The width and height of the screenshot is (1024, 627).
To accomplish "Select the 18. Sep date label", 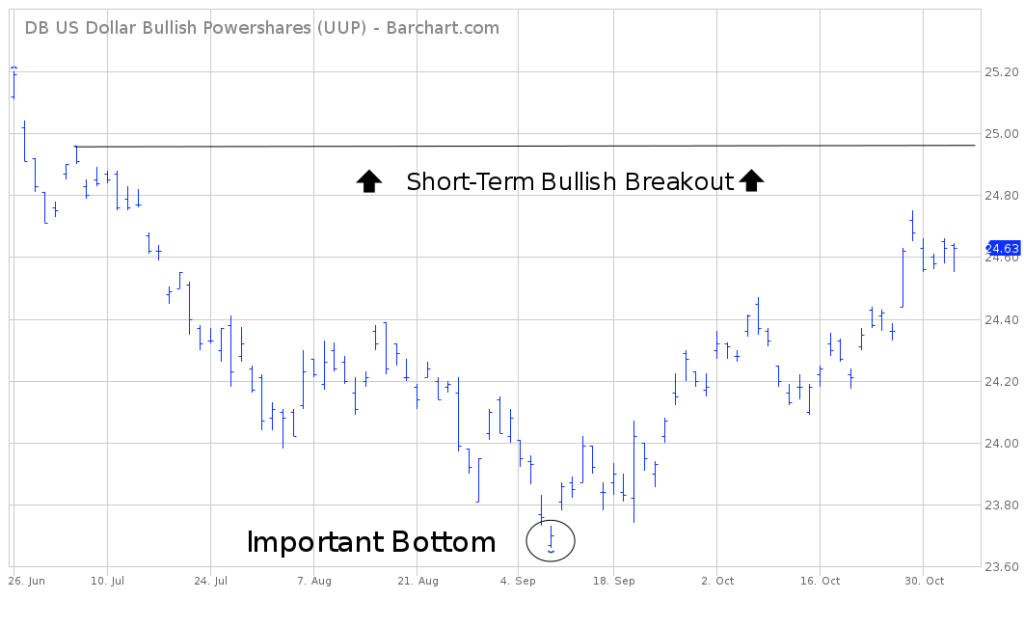I will coord(614,581).
